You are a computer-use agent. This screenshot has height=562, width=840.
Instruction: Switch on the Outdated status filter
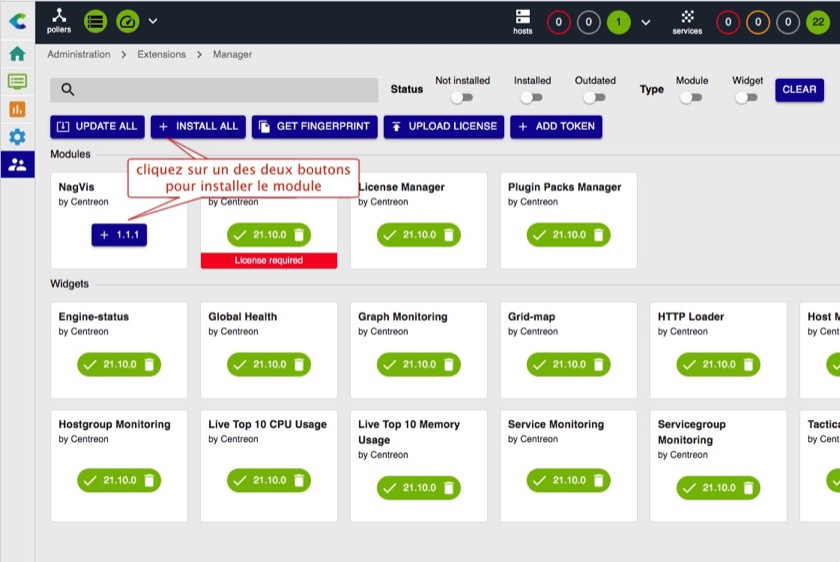(594, 98)
